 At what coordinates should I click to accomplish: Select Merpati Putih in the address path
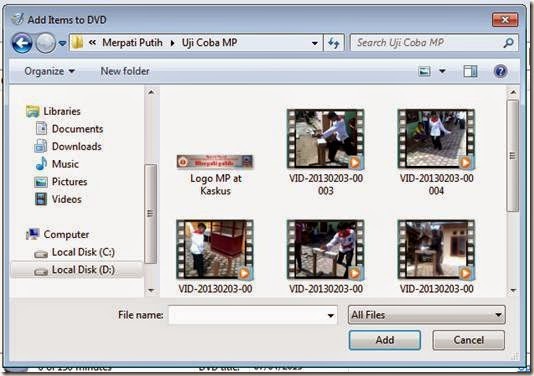(132, 43)
